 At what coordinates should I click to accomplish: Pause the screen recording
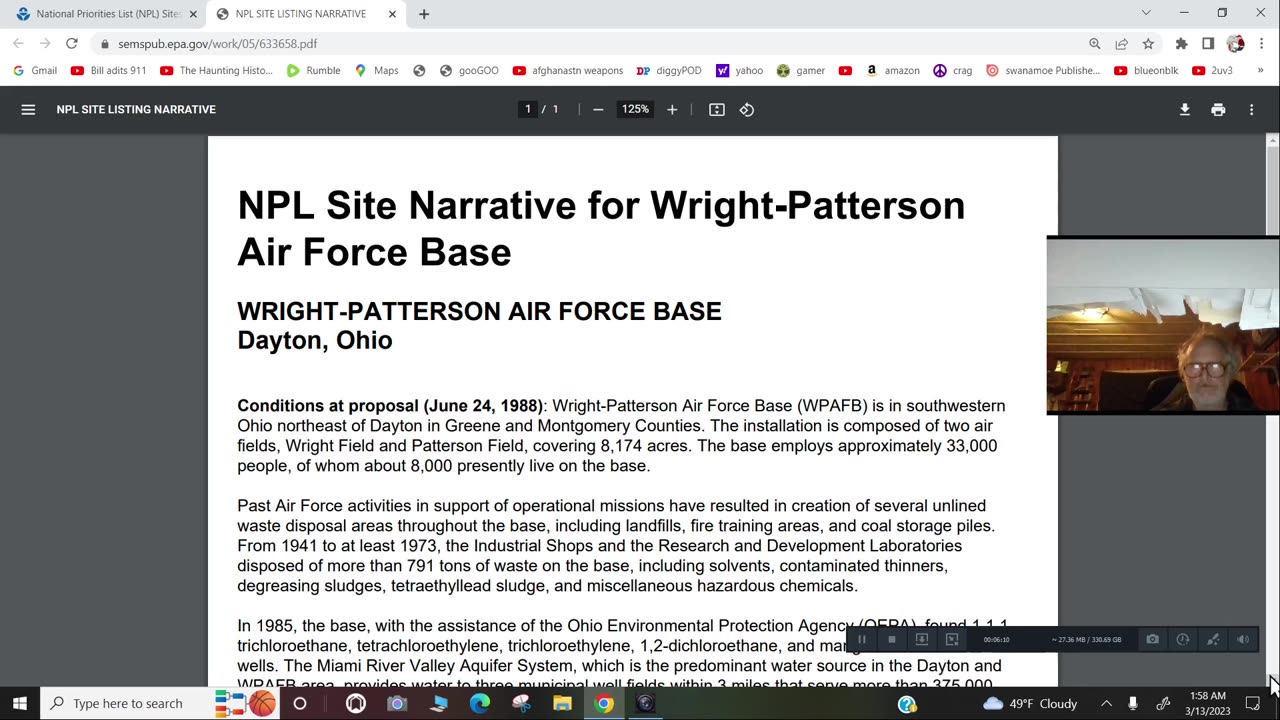pyautogui.click(x=862, y=639)
